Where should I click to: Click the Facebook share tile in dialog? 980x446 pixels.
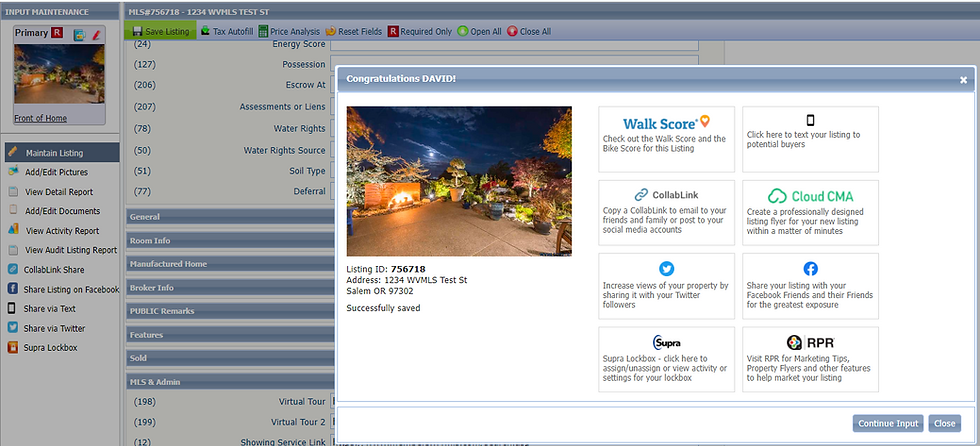point(810,286)
